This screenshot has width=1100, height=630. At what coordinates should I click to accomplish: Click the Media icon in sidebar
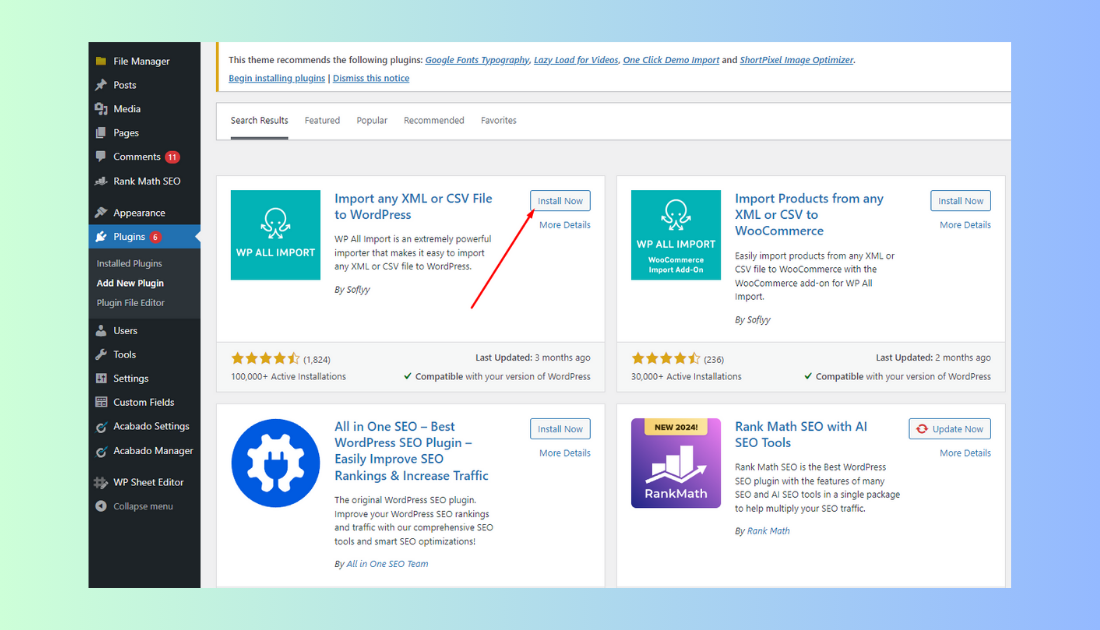coord(101,109)
